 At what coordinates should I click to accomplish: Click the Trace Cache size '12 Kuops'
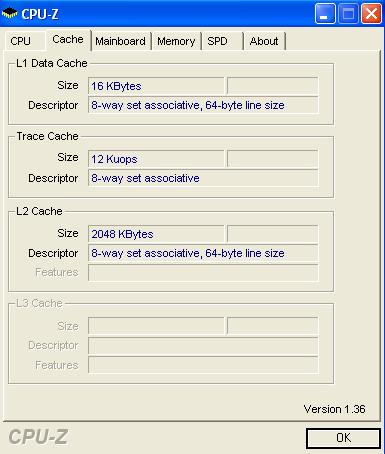click(156, 159)
